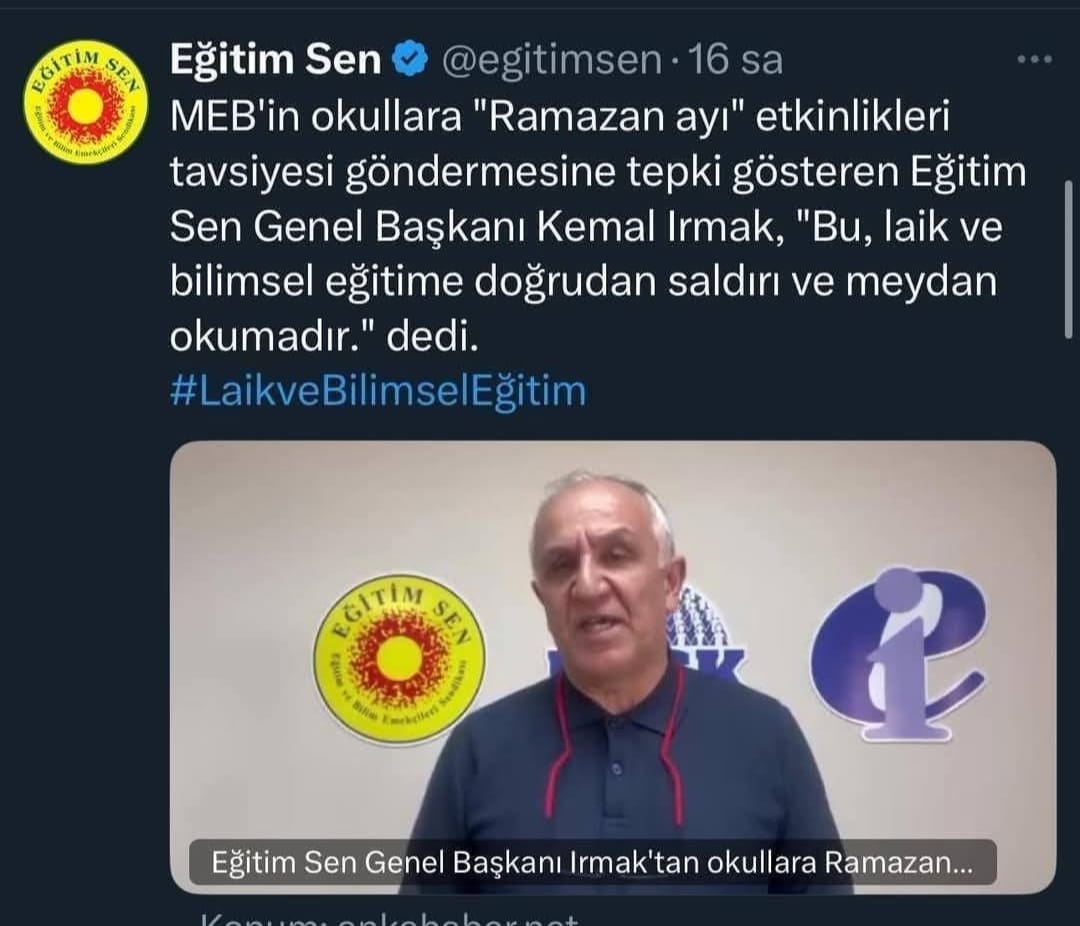
Task: Open the Eğitim Sen profile avatar
Action: pos(85,102)
